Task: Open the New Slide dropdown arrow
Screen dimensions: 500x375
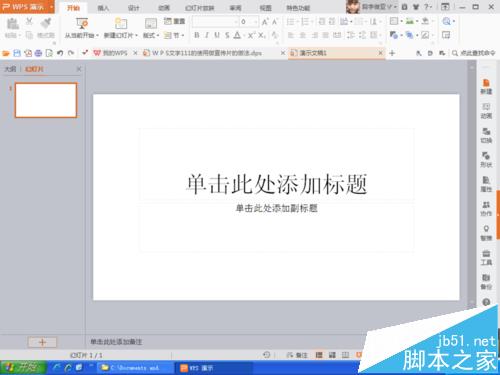Action: 136,36
